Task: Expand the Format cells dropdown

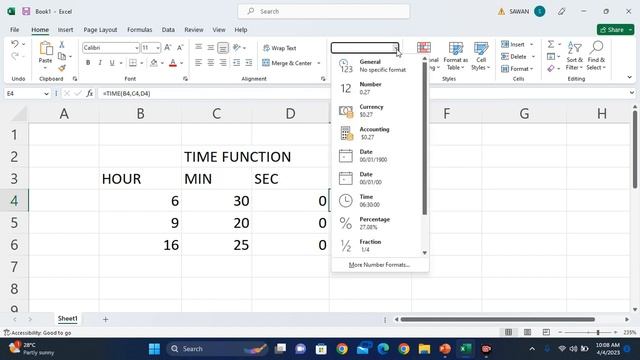Action: pos(532,69)
